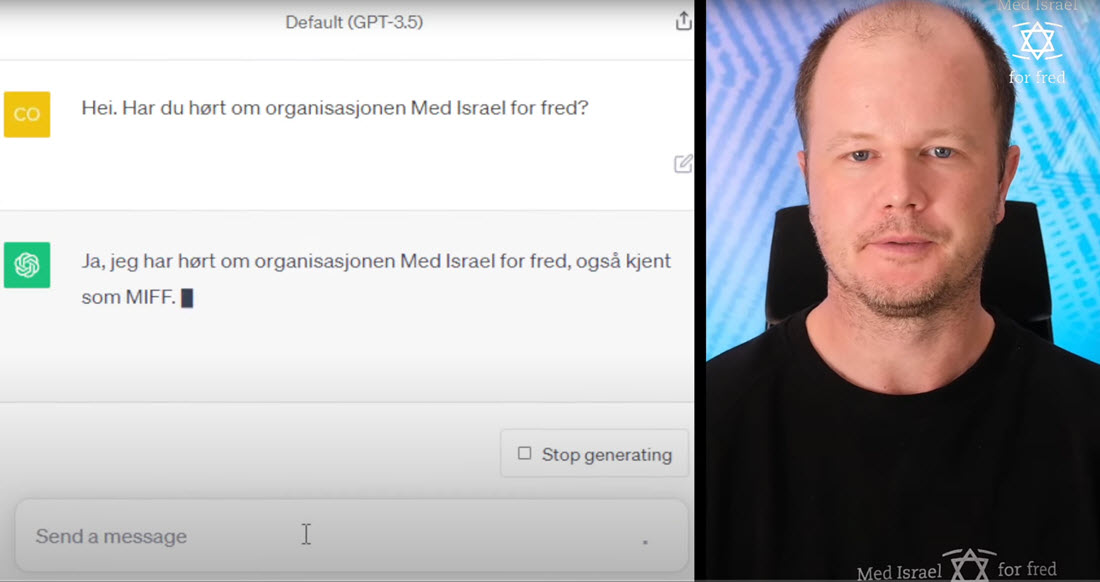The height and width of the screenshot is (582, 1100).
Task: Click the reply line starting with Ja, jeg har
Action: coord(376,261)
